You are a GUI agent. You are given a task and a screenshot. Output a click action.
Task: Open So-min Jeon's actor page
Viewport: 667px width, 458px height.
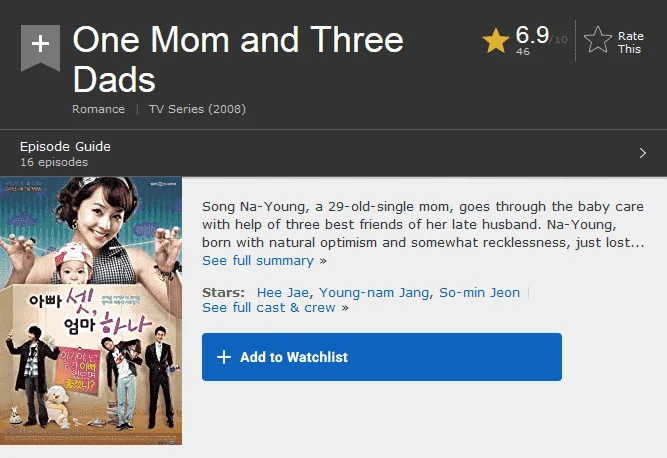coord(479,293)
